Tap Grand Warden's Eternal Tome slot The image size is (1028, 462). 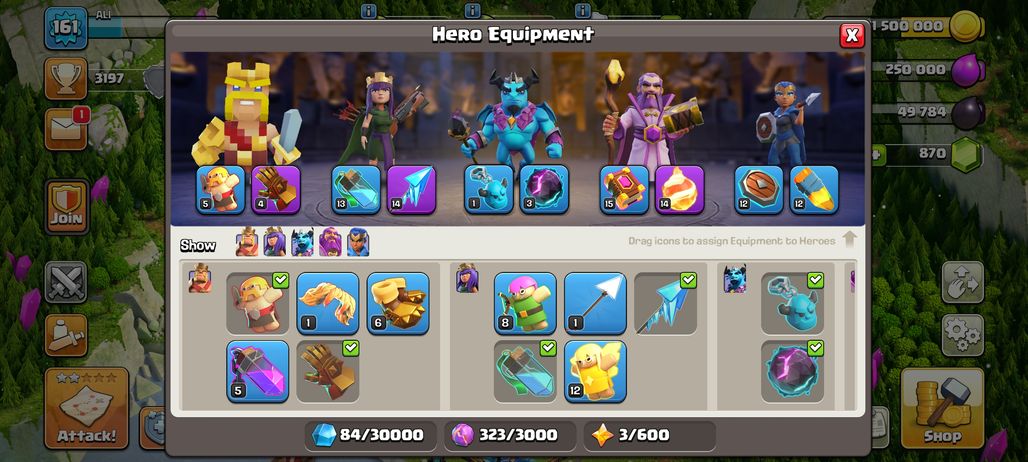coord(624,189)
